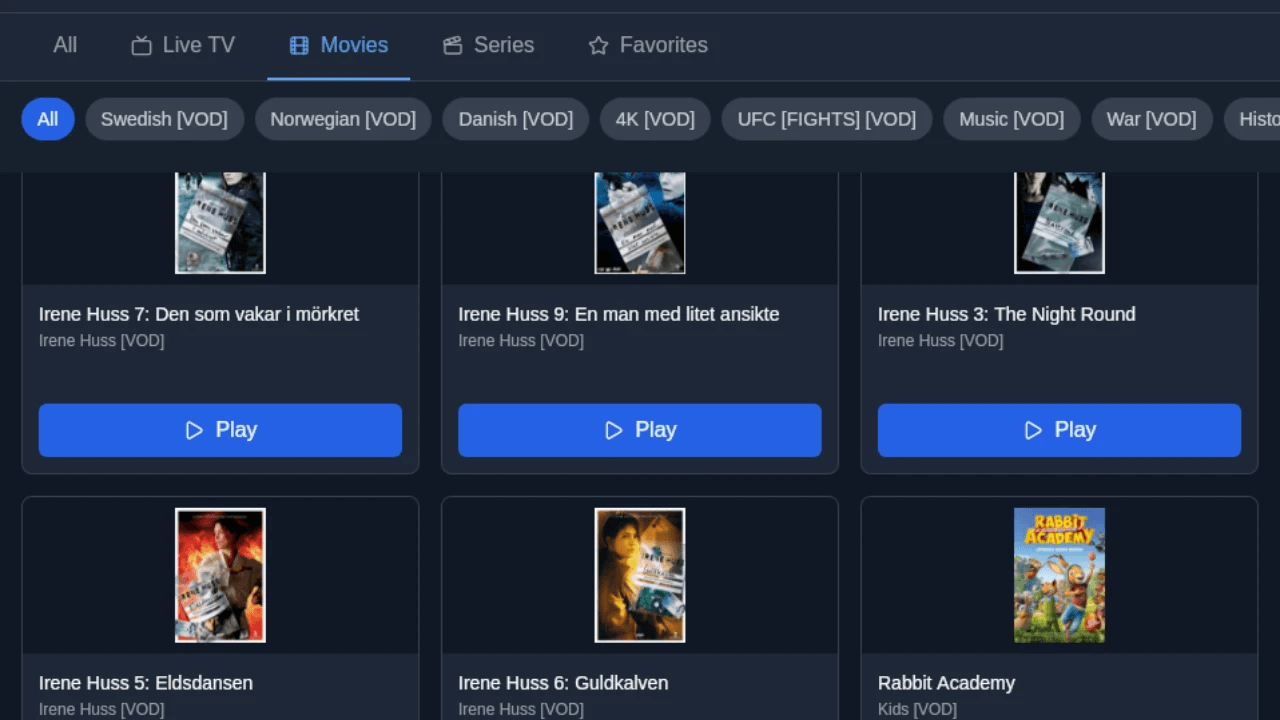Screen dimensions: 1280x720
Task: Select the Norwegian [VOD] category
Action: pos(343,119)
